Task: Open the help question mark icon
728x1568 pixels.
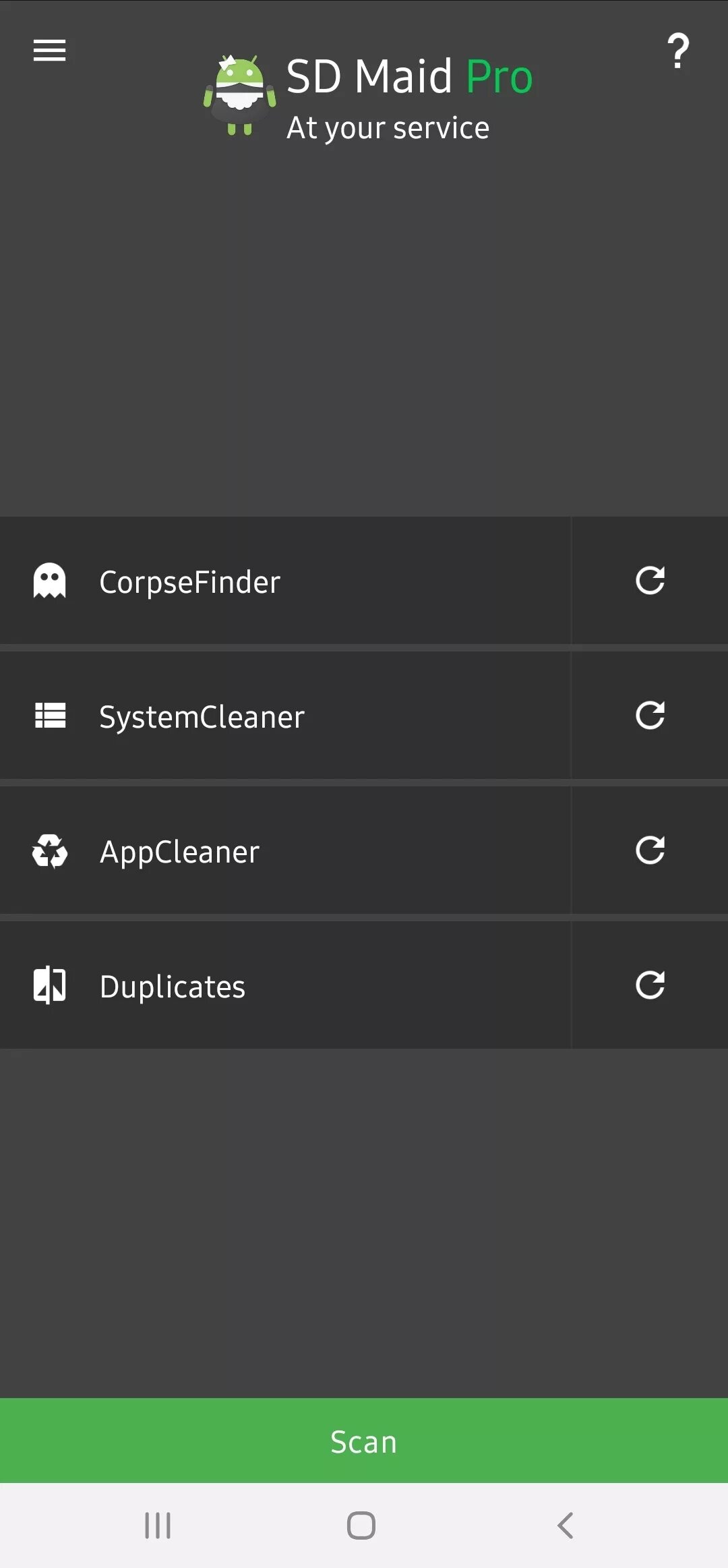Action: [678, 51]
